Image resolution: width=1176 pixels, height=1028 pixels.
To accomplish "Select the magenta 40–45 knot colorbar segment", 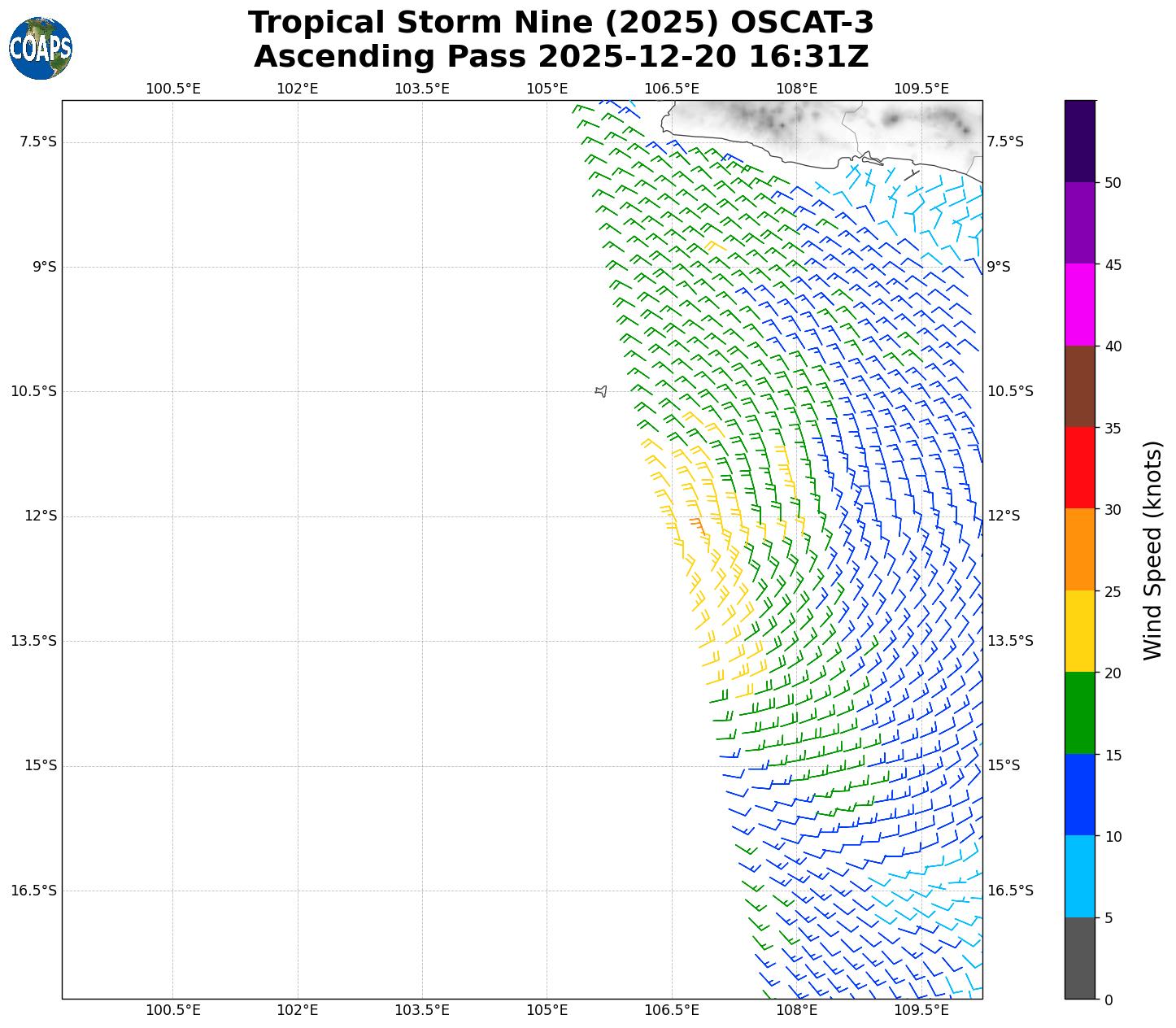I will click(1080, 304).
